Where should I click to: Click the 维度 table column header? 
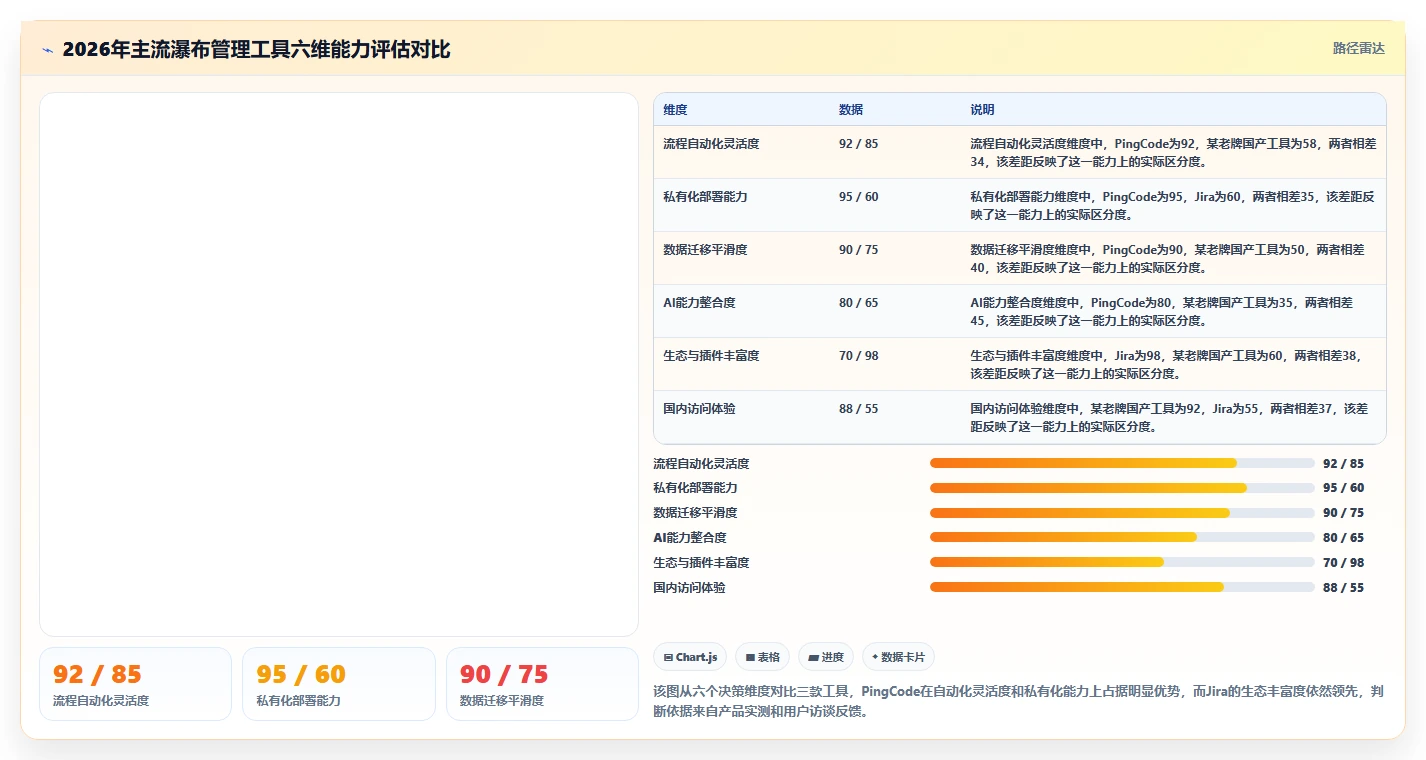tap(675, 110)
